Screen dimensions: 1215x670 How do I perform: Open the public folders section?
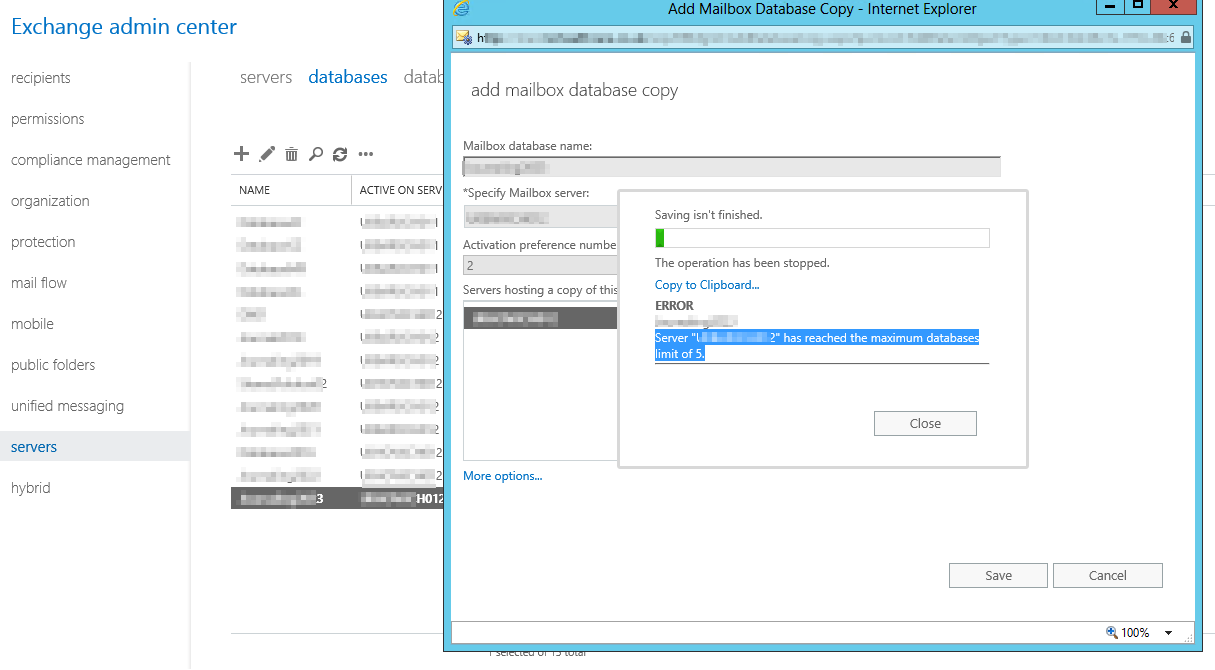53,365
